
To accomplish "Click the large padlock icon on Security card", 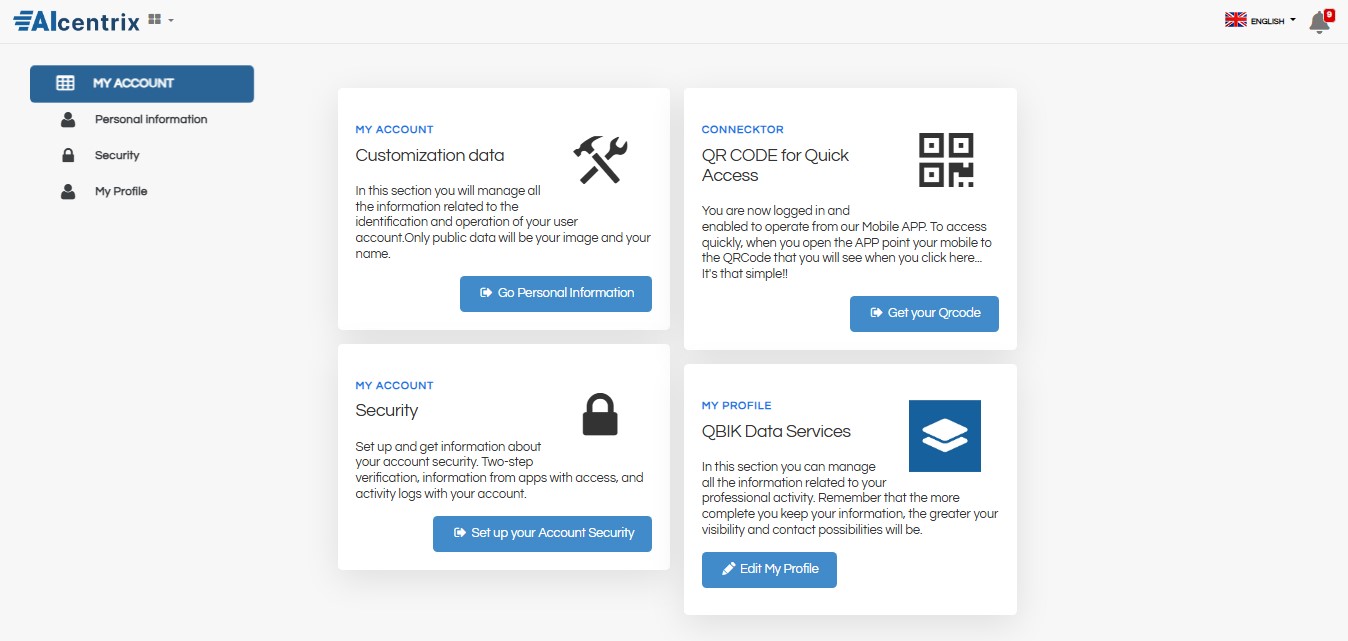I will tap(600, 414).
